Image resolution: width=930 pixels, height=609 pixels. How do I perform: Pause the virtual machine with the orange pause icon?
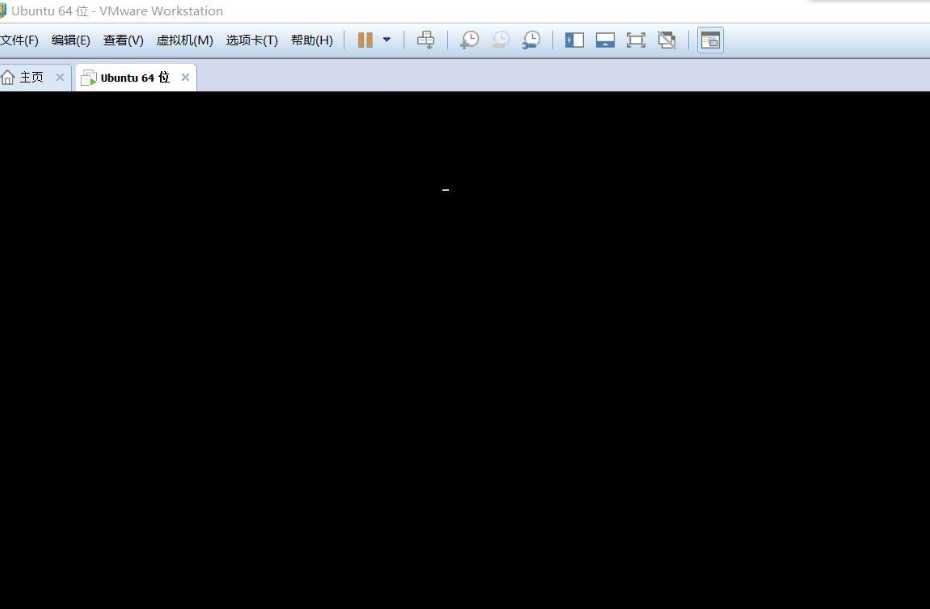(365, 40)
